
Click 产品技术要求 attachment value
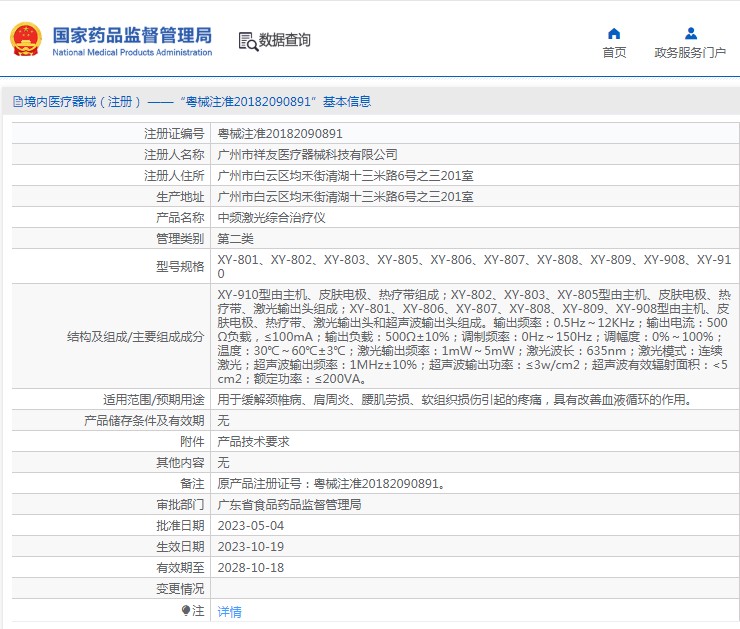[x=253, y=442]
